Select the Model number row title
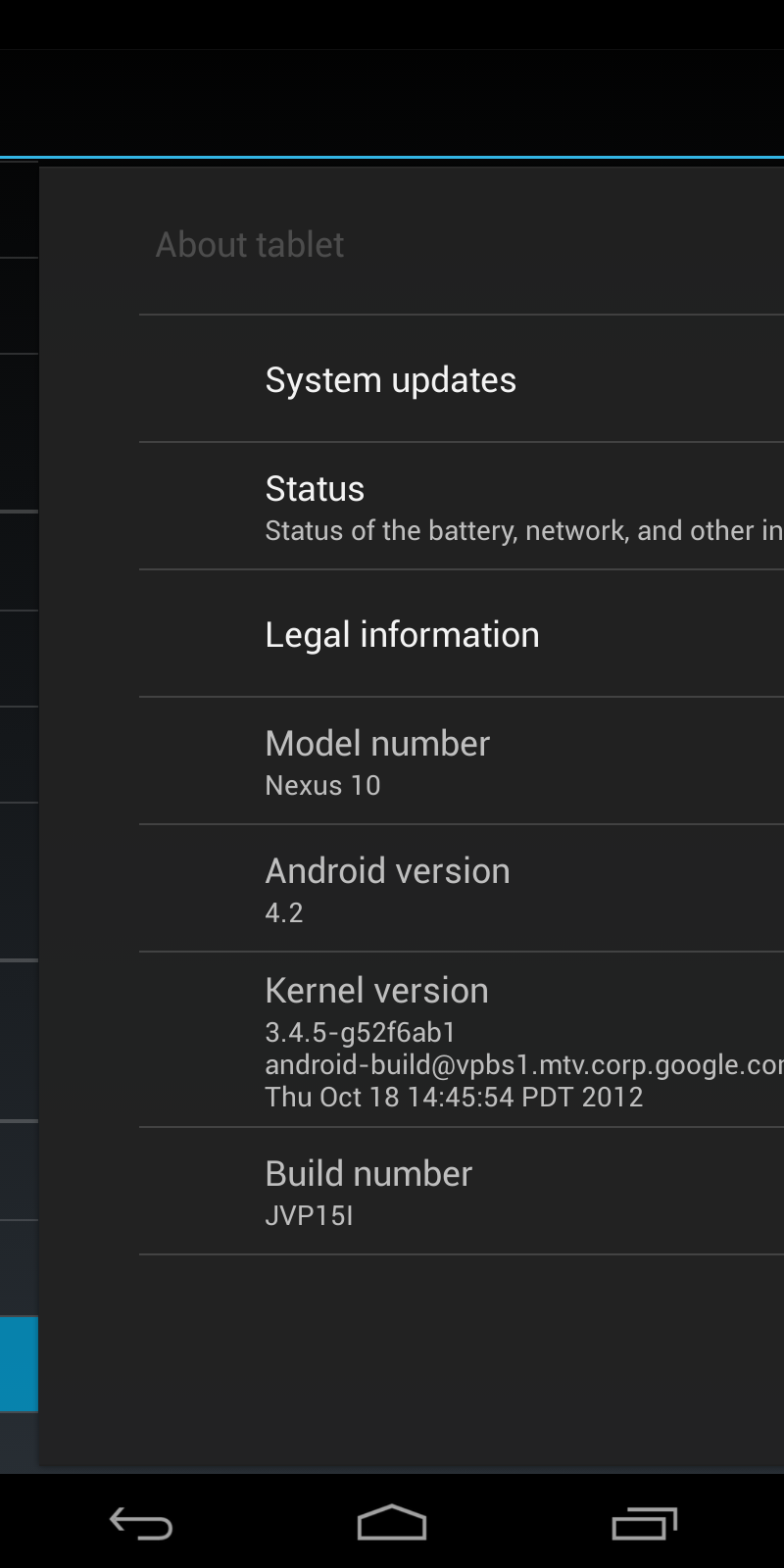784x1568 pixels. coord(377,743)
